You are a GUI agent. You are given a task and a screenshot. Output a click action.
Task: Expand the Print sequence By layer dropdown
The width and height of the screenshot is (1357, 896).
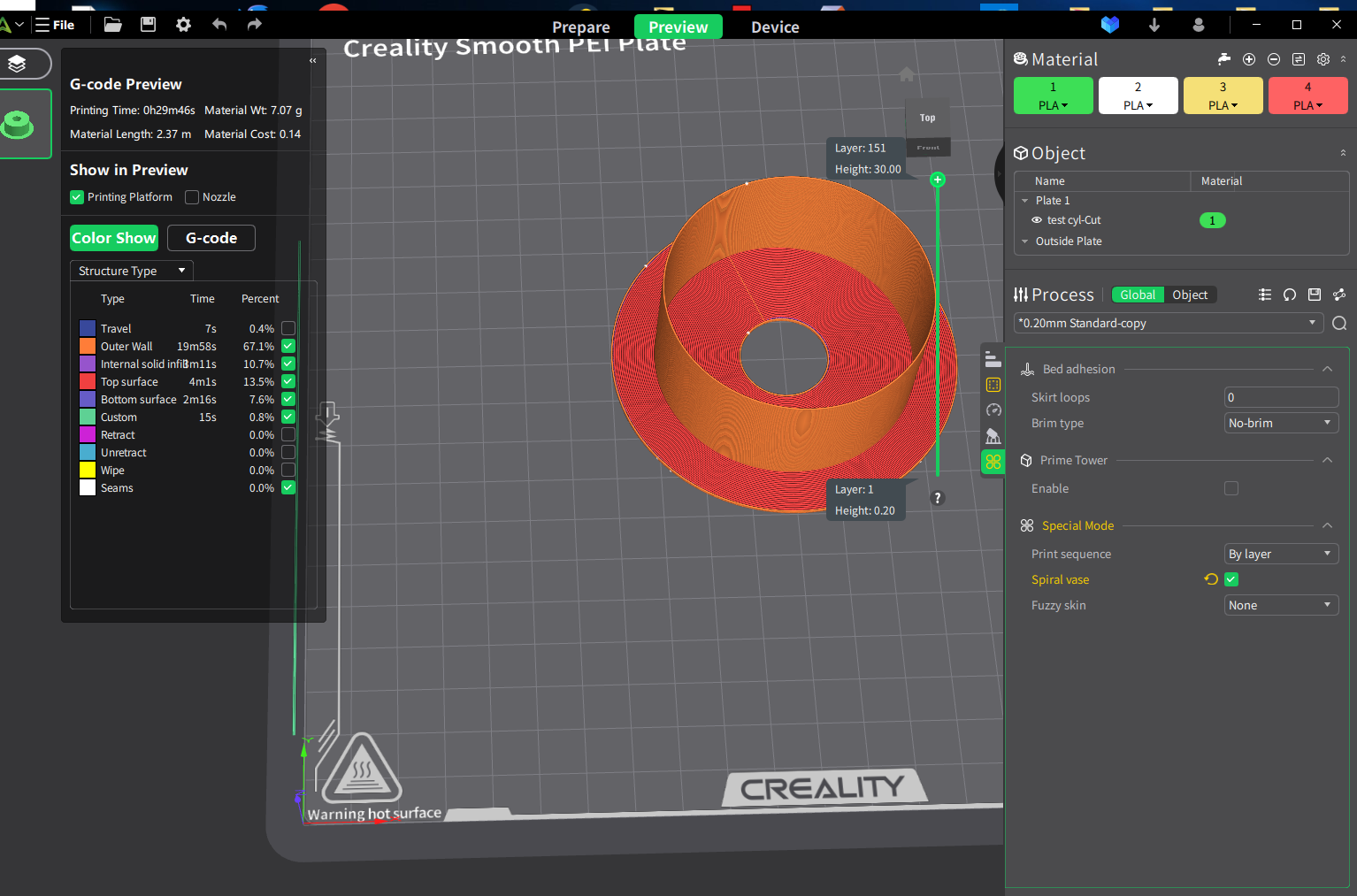click(x=1281, y=554)
